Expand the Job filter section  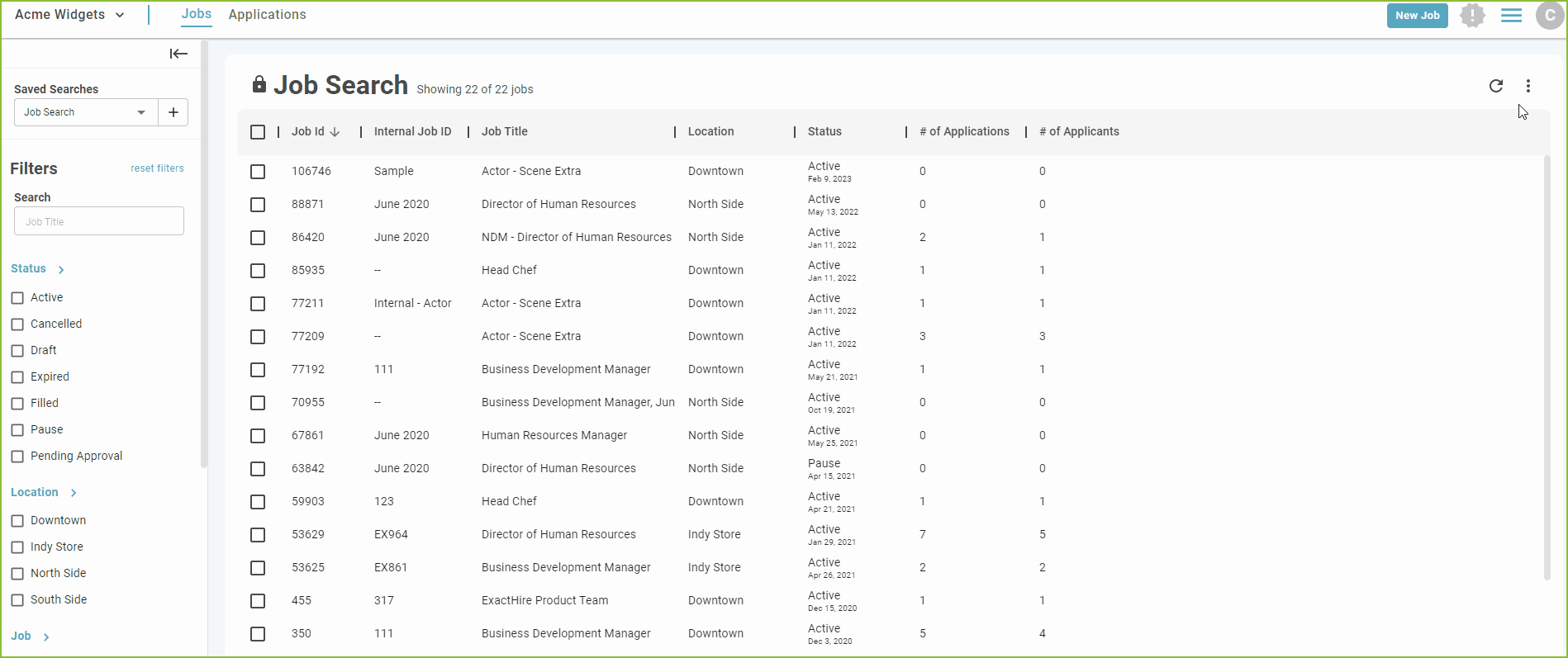[30, 637]
